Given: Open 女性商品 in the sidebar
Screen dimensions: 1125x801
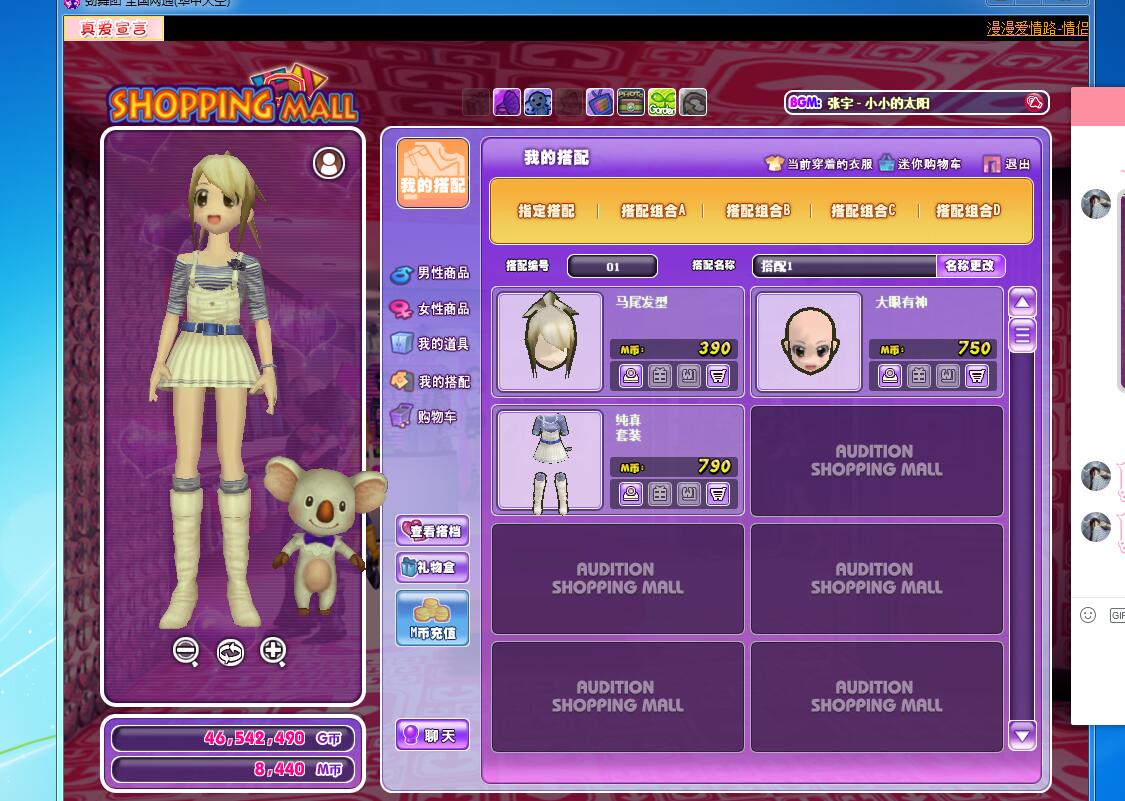Looking at the screenshot, I should click(430, 309).
